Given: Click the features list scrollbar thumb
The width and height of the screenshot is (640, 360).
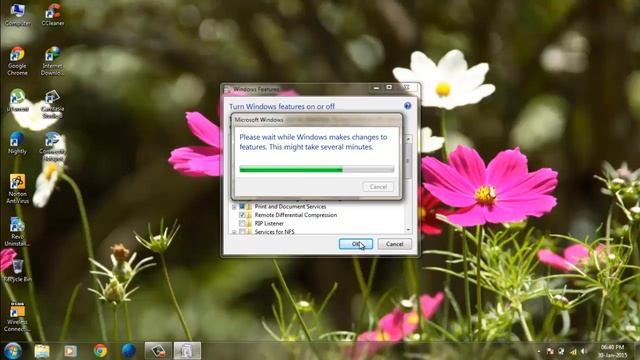Looking at the screenshot, I should [408, 161].
